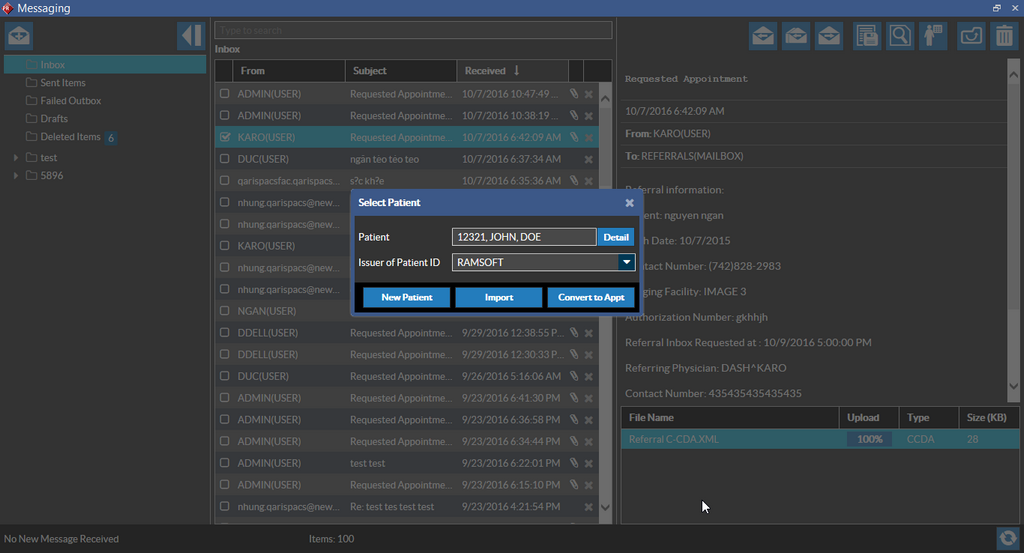Click the patient appointment icon in toolbar

(932, 36)
